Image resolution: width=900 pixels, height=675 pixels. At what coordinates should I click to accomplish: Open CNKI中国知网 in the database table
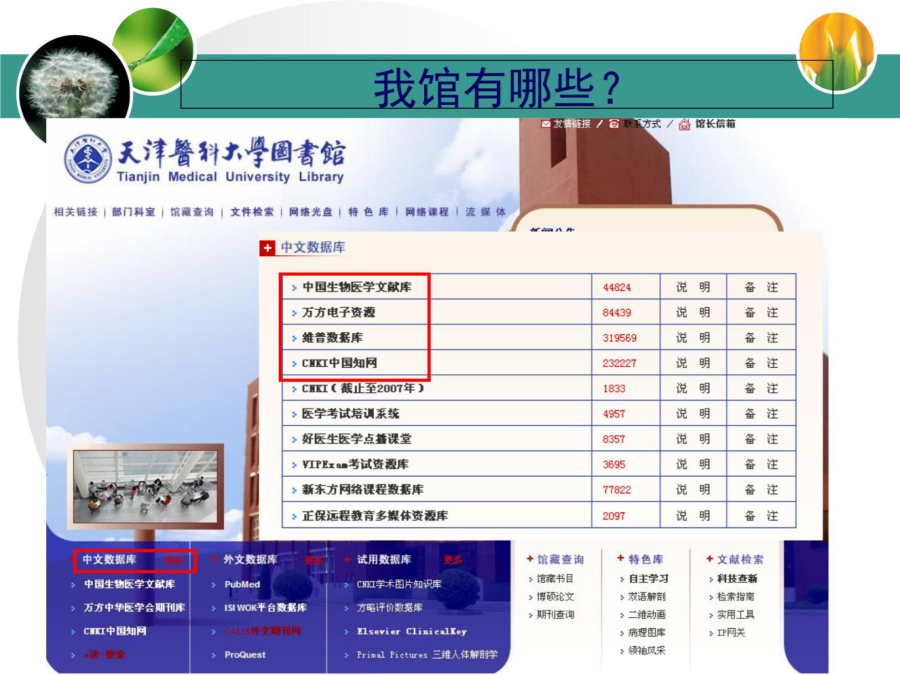click(339, 363)
